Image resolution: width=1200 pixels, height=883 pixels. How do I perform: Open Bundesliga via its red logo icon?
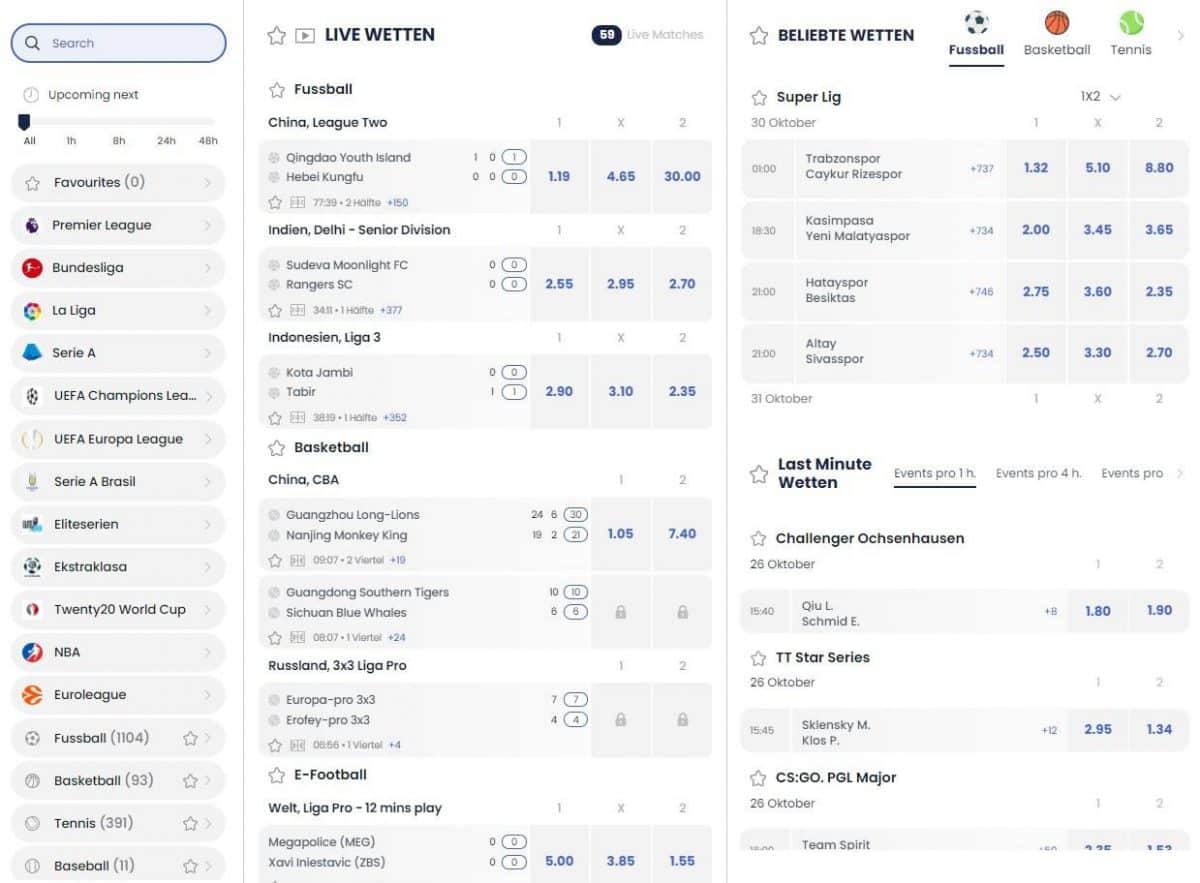[x=32, y=268]
